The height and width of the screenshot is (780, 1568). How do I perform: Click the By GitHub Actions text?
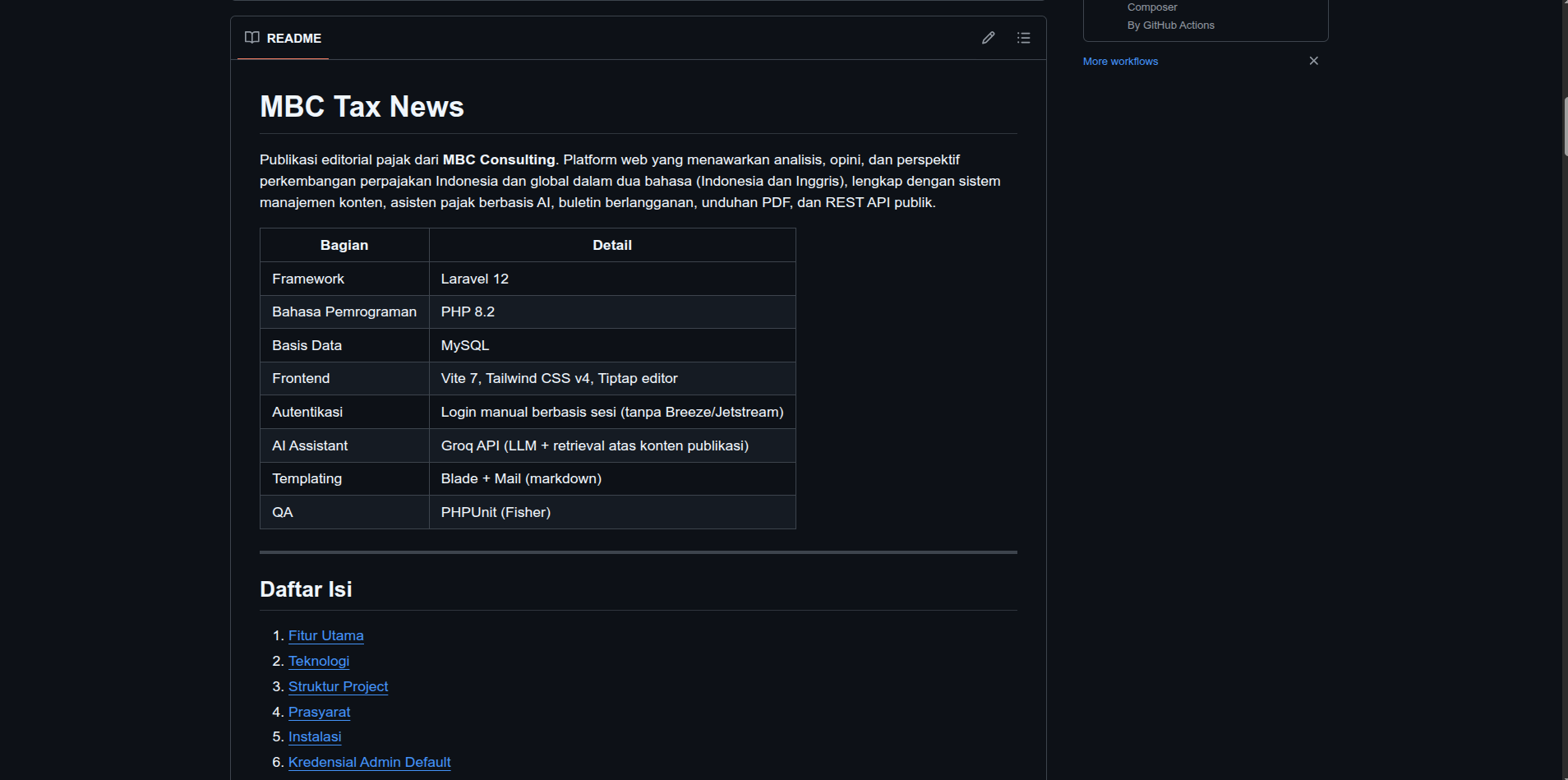1170,25
